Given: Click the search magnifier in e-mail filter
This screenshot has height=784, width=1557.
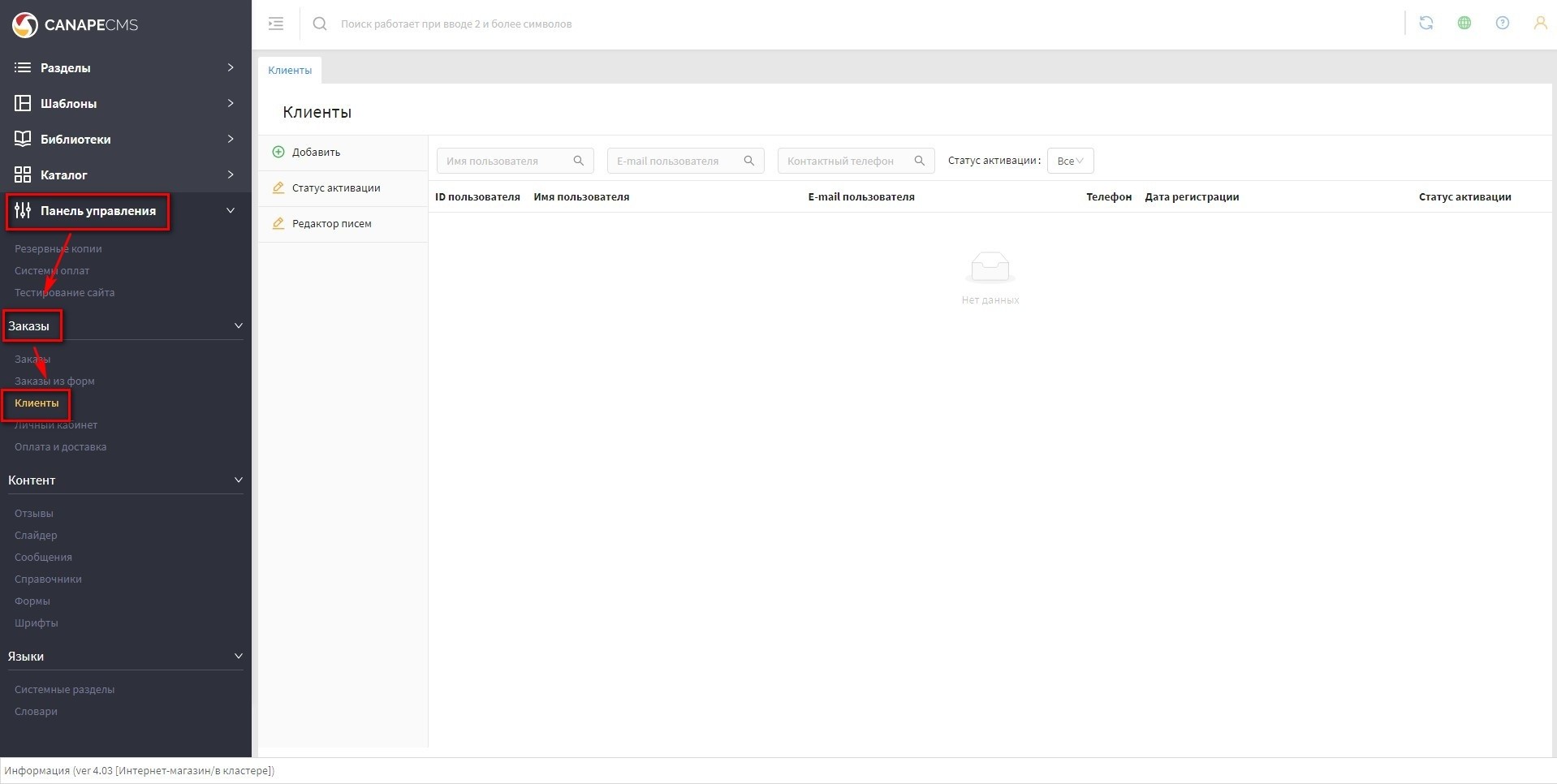Looking at the screenshot, I should click(749, 161).
